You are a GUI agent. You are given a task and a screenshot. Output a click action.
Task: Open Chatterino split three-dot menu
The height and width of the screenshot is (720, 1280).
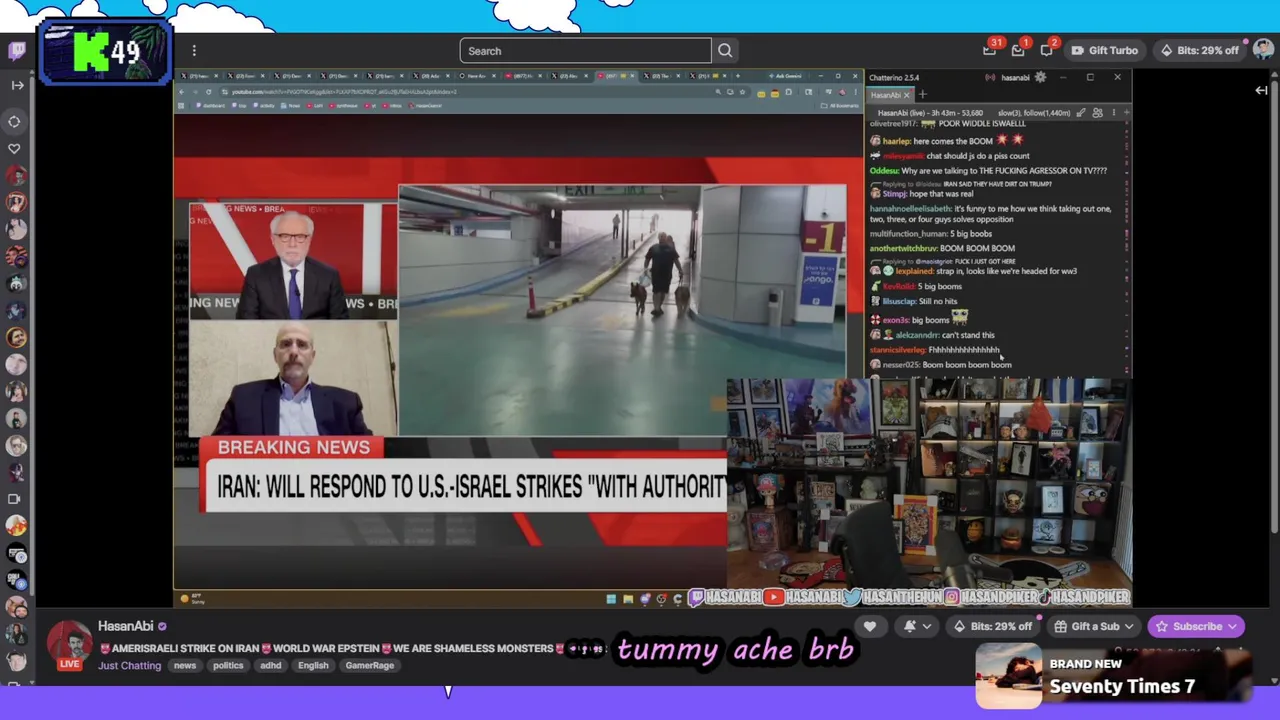point(1113,113)
